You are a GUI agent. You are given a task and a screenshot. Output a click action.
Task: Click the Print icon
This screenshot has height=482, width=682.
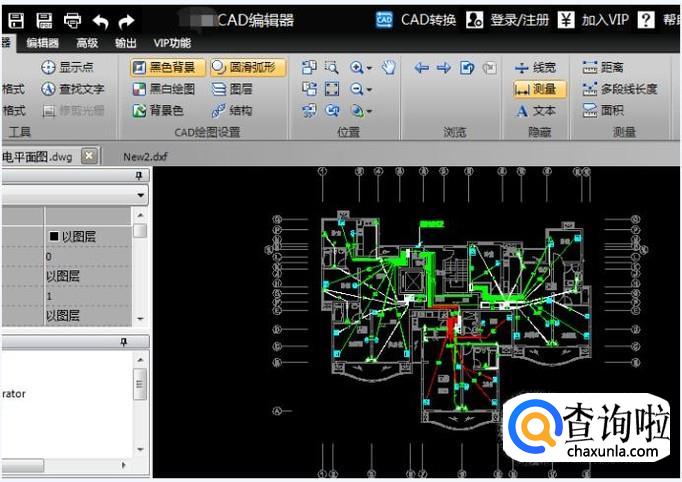72,20
